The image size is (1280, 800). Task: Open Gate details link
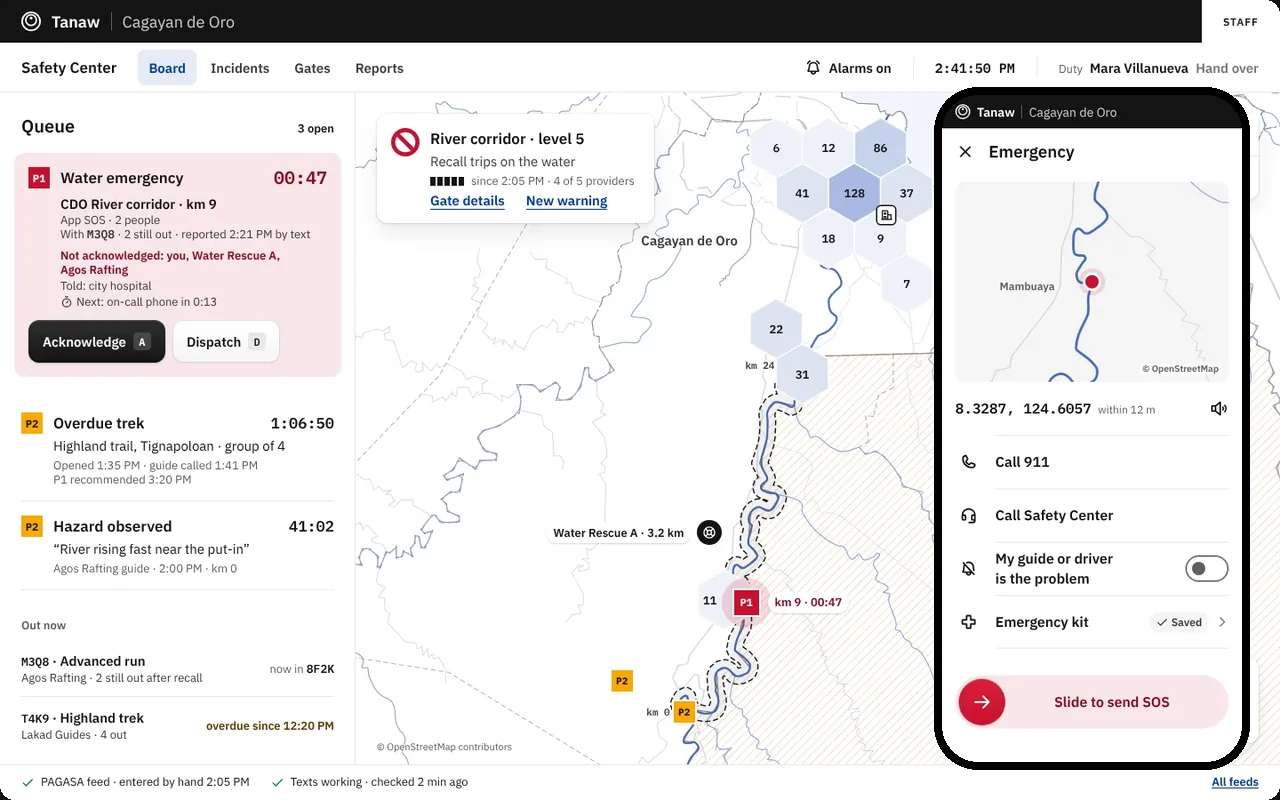pos(467,201)
